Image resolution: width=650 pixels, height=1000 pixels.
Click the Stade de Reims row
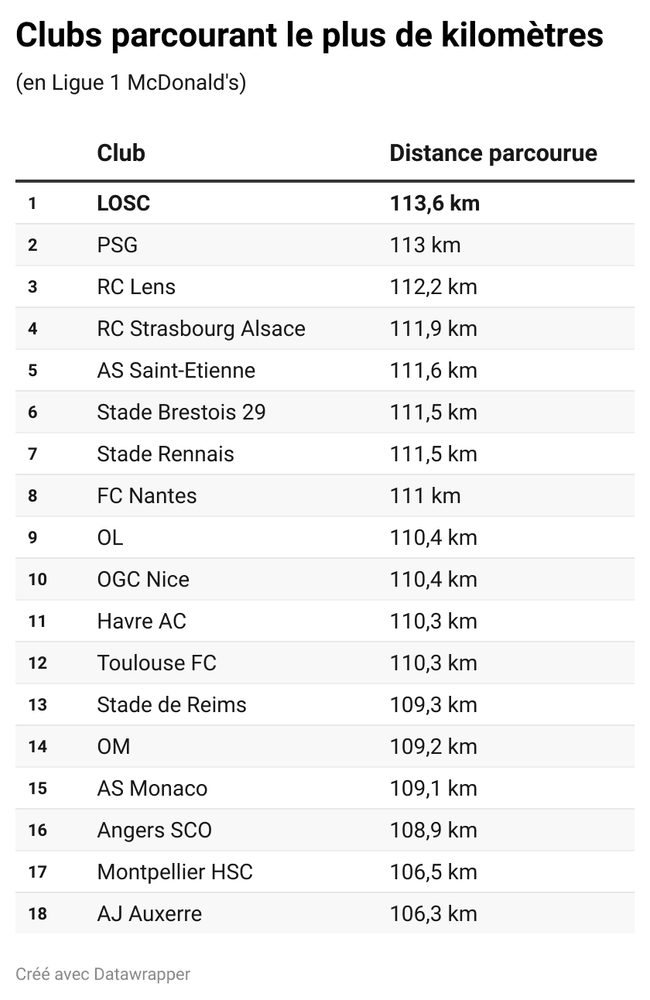pyautogui.click(x=171, y=705)
